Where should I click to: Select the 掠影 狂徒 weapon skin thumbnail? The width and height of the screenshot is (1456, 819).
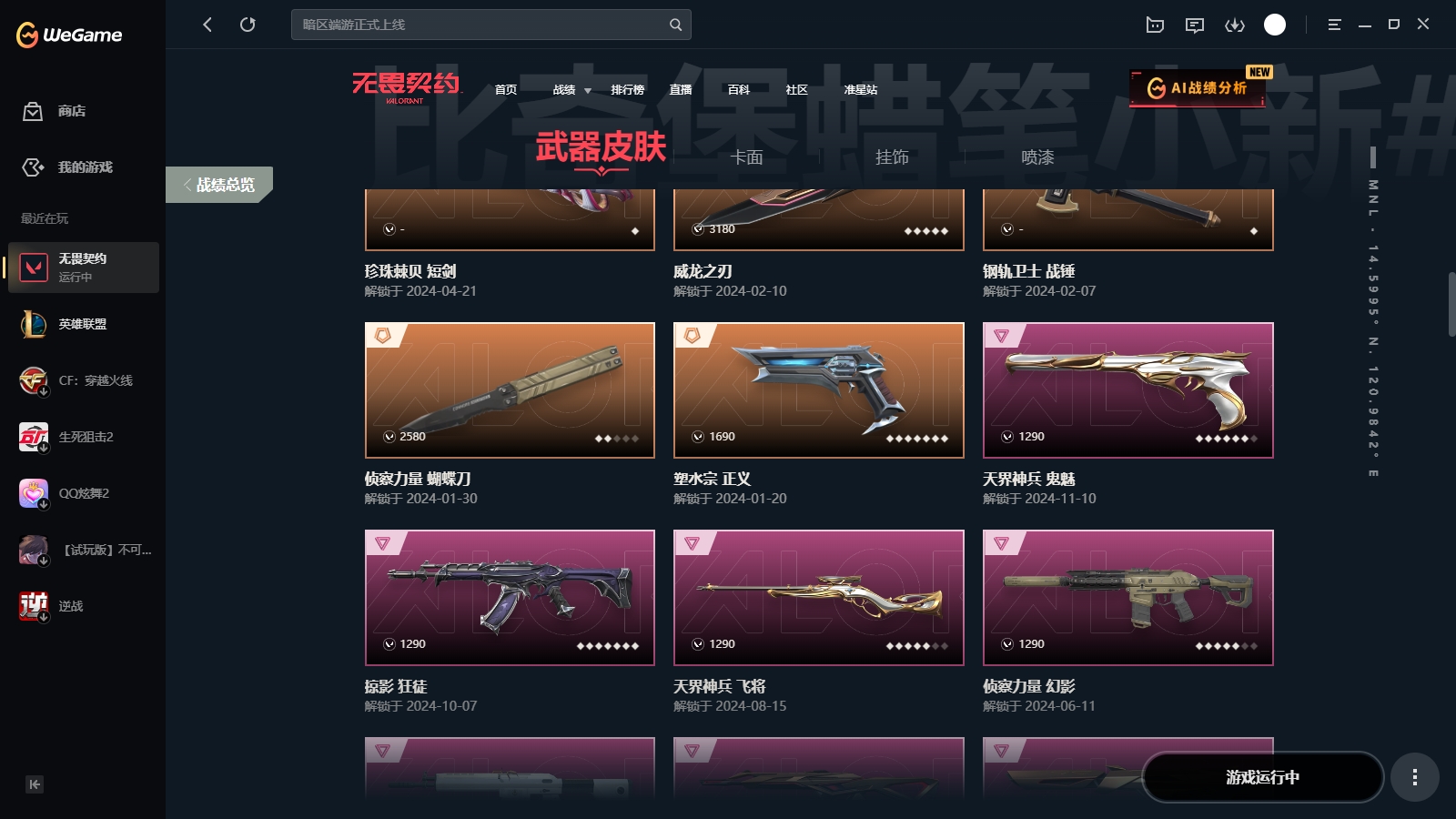510,598
